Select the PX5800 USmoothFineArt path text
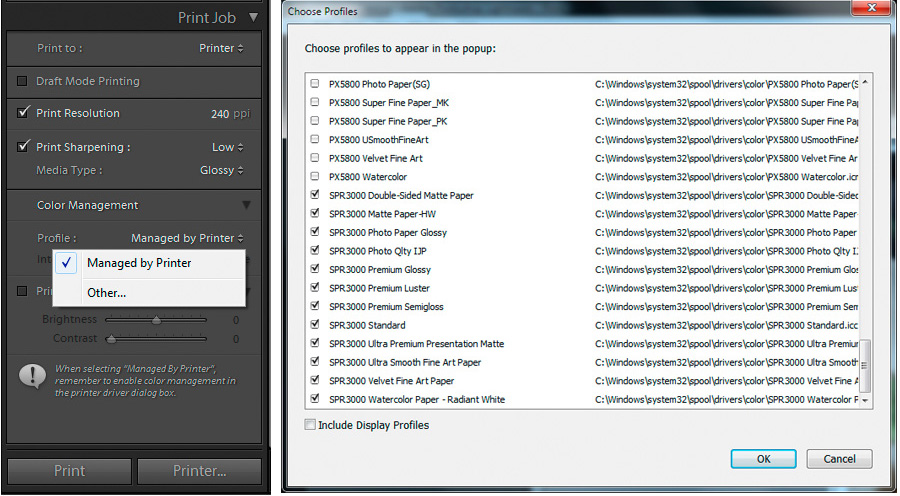900x496 pixels. (726, 140)
